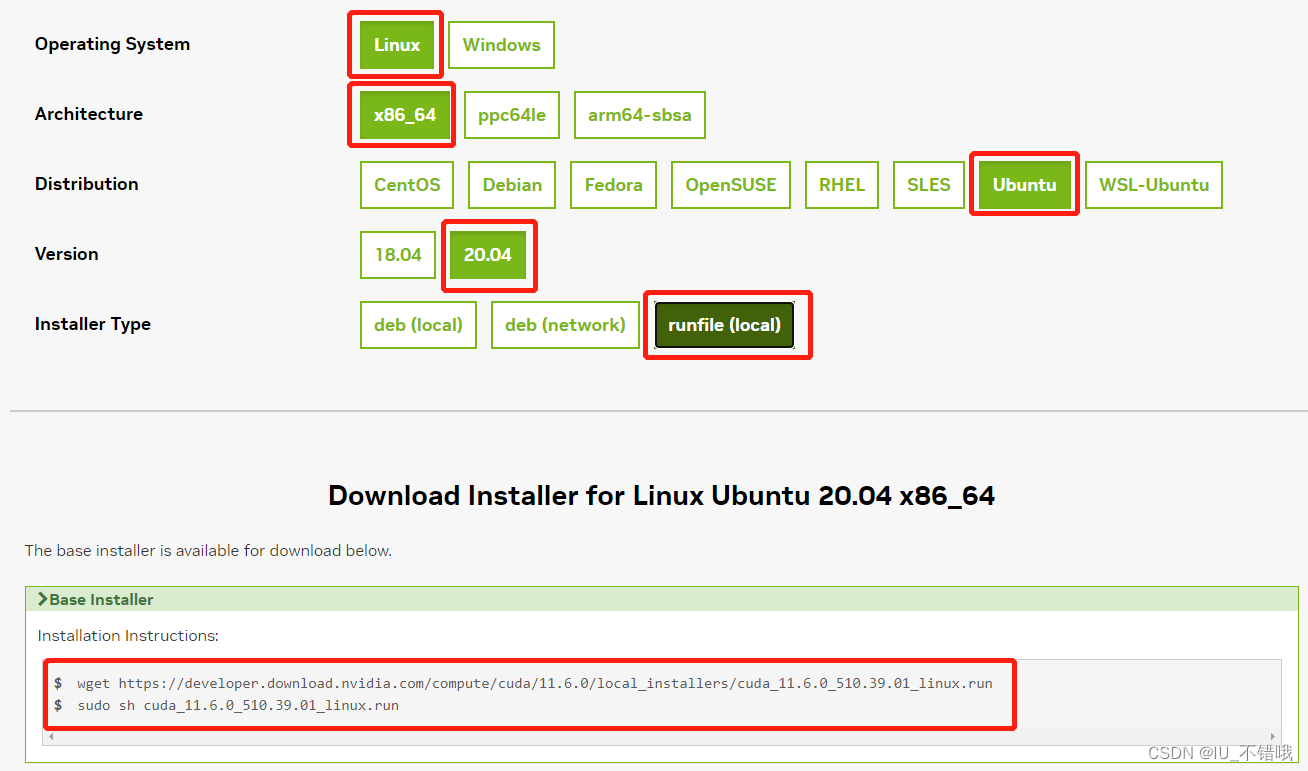
Task: Click the Architecture label
Action: (x=89, y=114)
